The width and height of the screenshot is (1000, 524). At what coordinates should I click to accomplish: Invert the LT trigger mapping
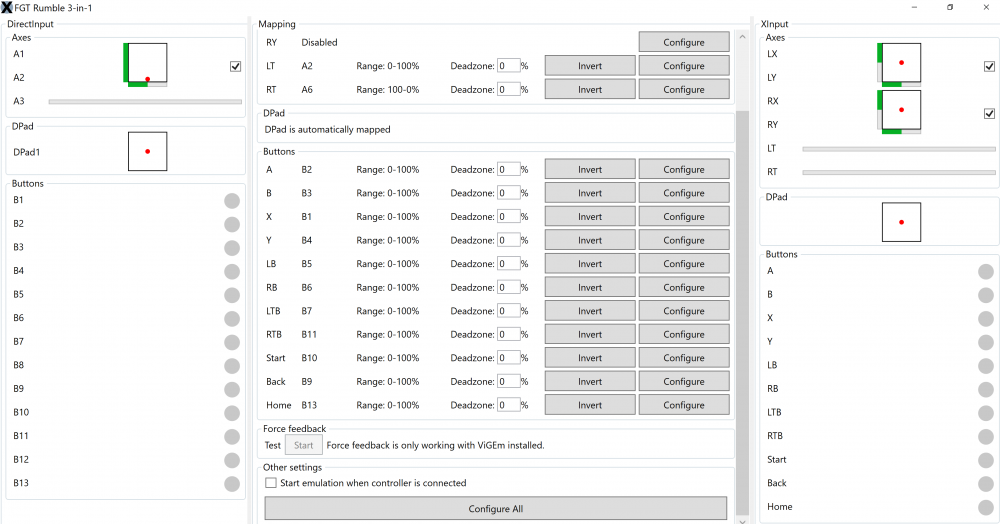point(590,66)
